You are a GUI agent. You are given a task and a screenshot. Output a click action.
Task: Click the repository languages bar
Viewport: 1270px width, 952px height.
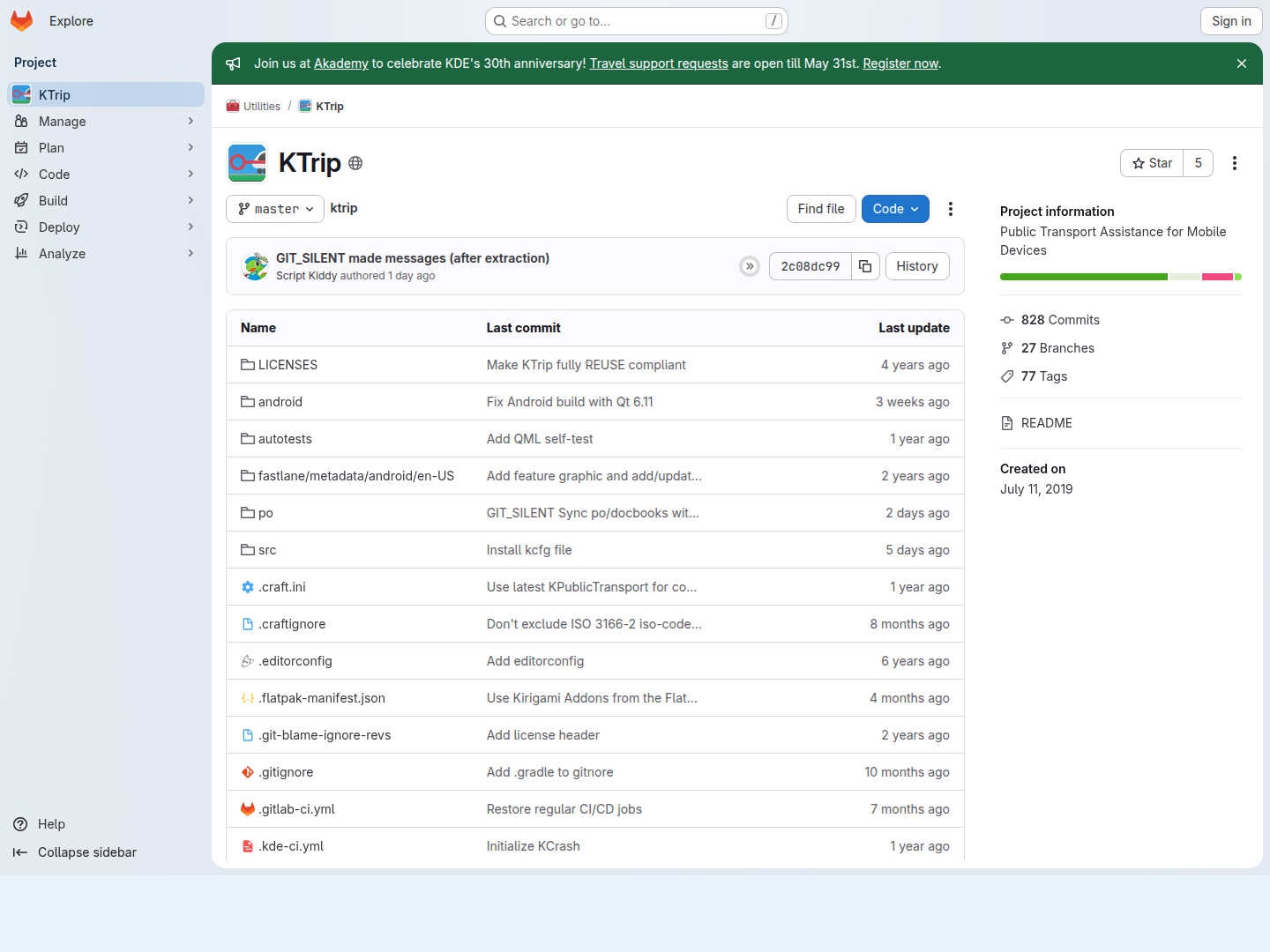(1121, 277)
